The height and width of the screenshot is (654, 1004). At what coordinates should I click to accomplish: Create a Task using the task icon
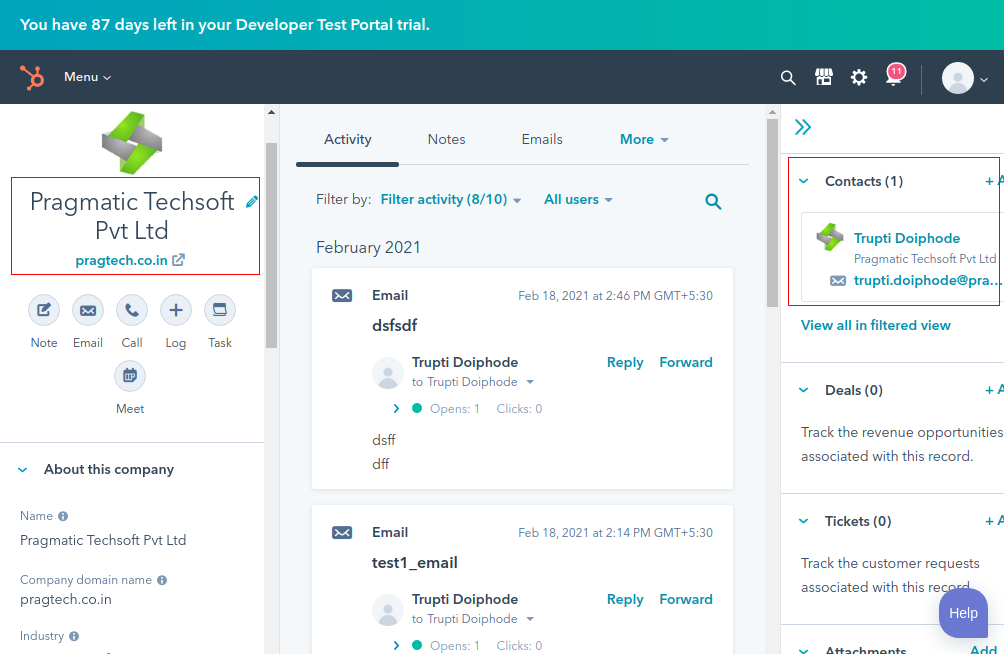pyautogui.click(x=220, y=311)
